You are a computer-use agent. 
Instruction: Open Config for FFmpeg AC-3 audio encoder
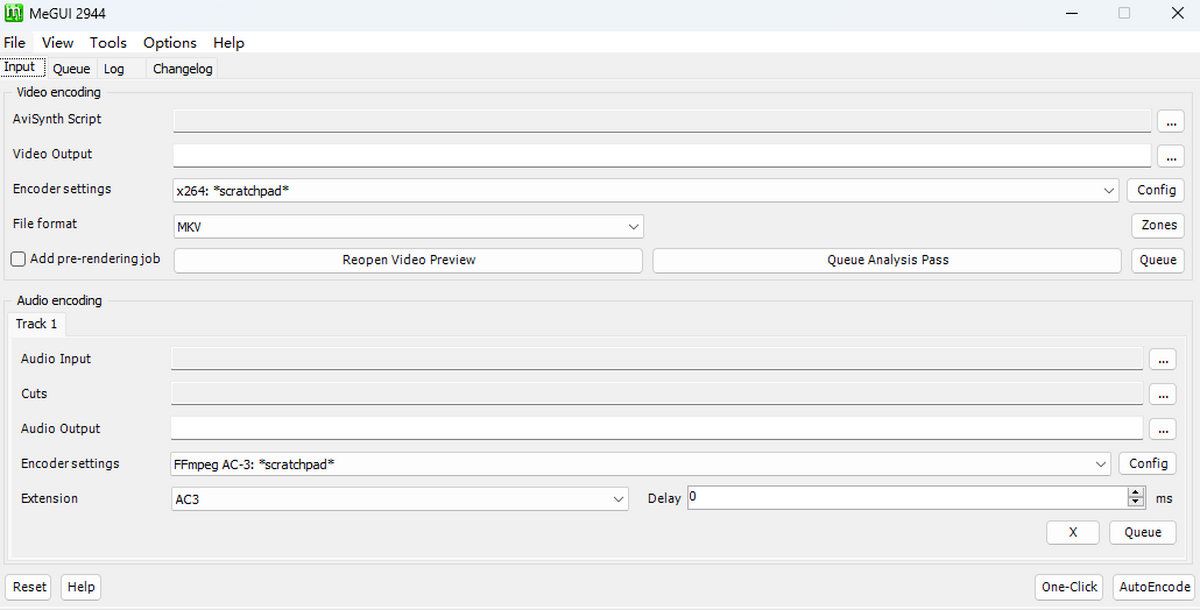tap(1148, 464)
